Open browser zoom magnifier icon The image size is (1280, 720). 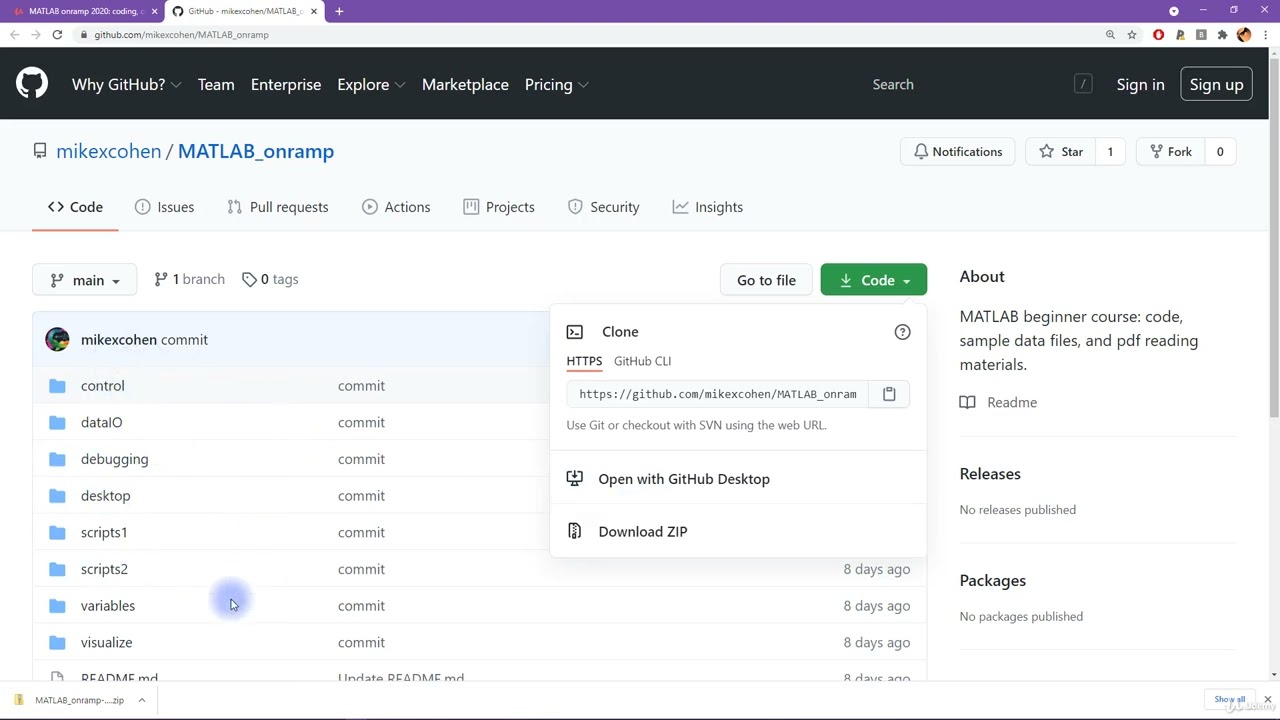pyautogui.click(x=1110, y=35)
